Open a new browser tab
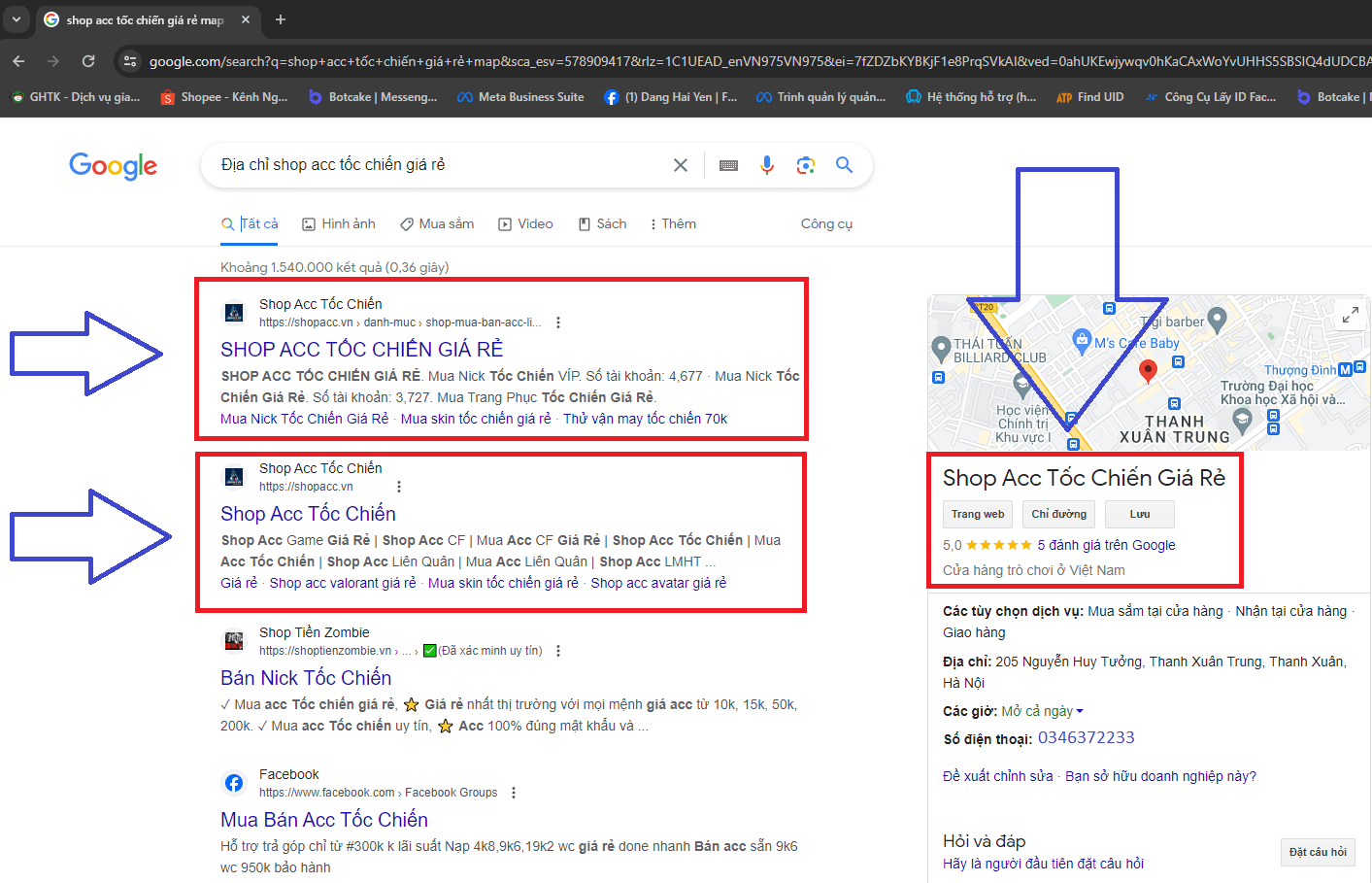 (281, 19)
